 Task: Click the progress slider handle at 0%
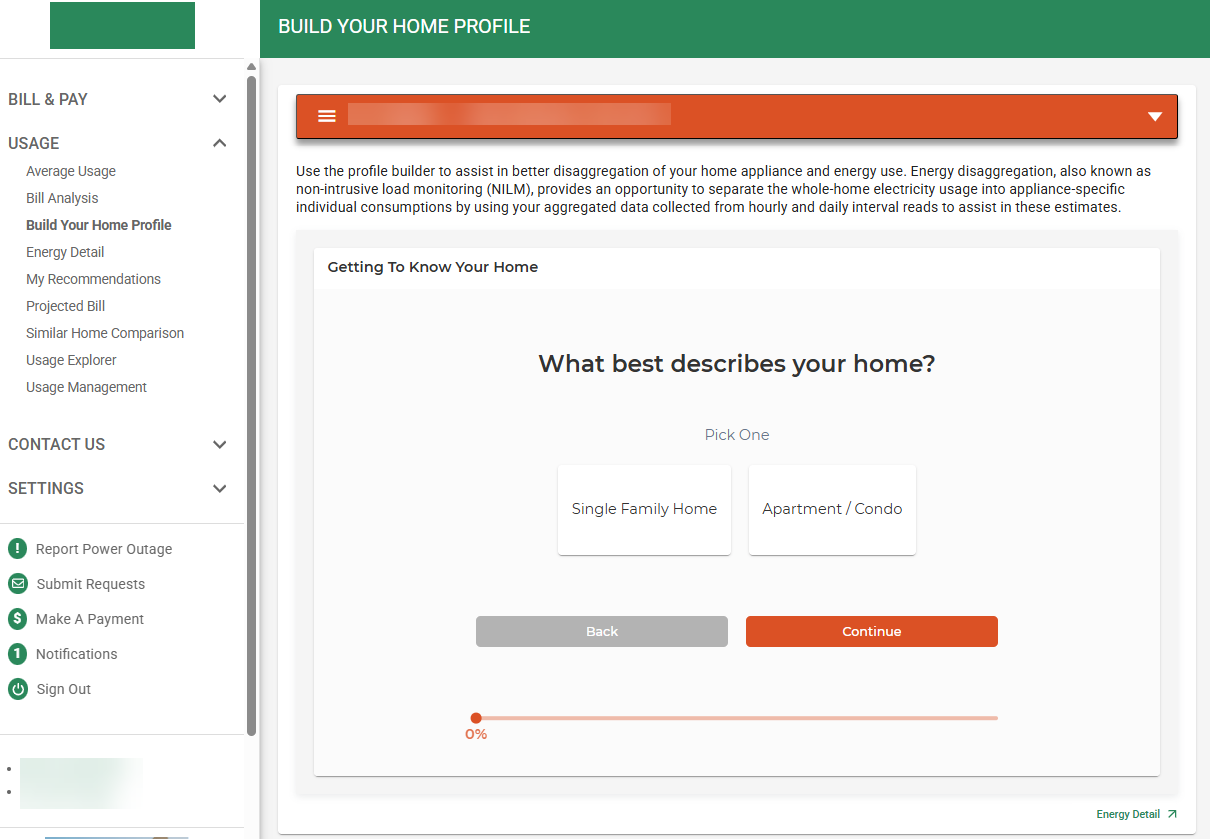point(476,718)
